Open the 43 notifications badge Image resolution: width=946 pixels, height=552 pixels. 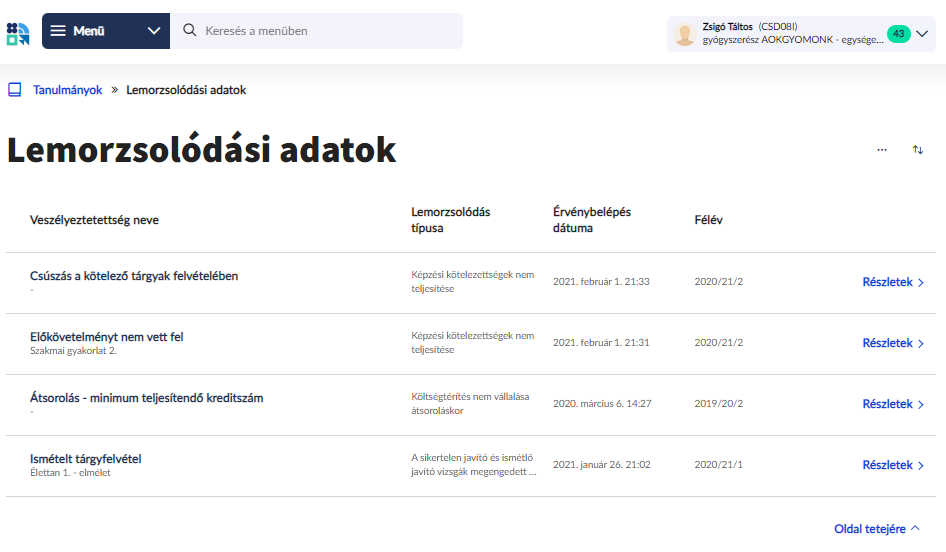[898, 34]
